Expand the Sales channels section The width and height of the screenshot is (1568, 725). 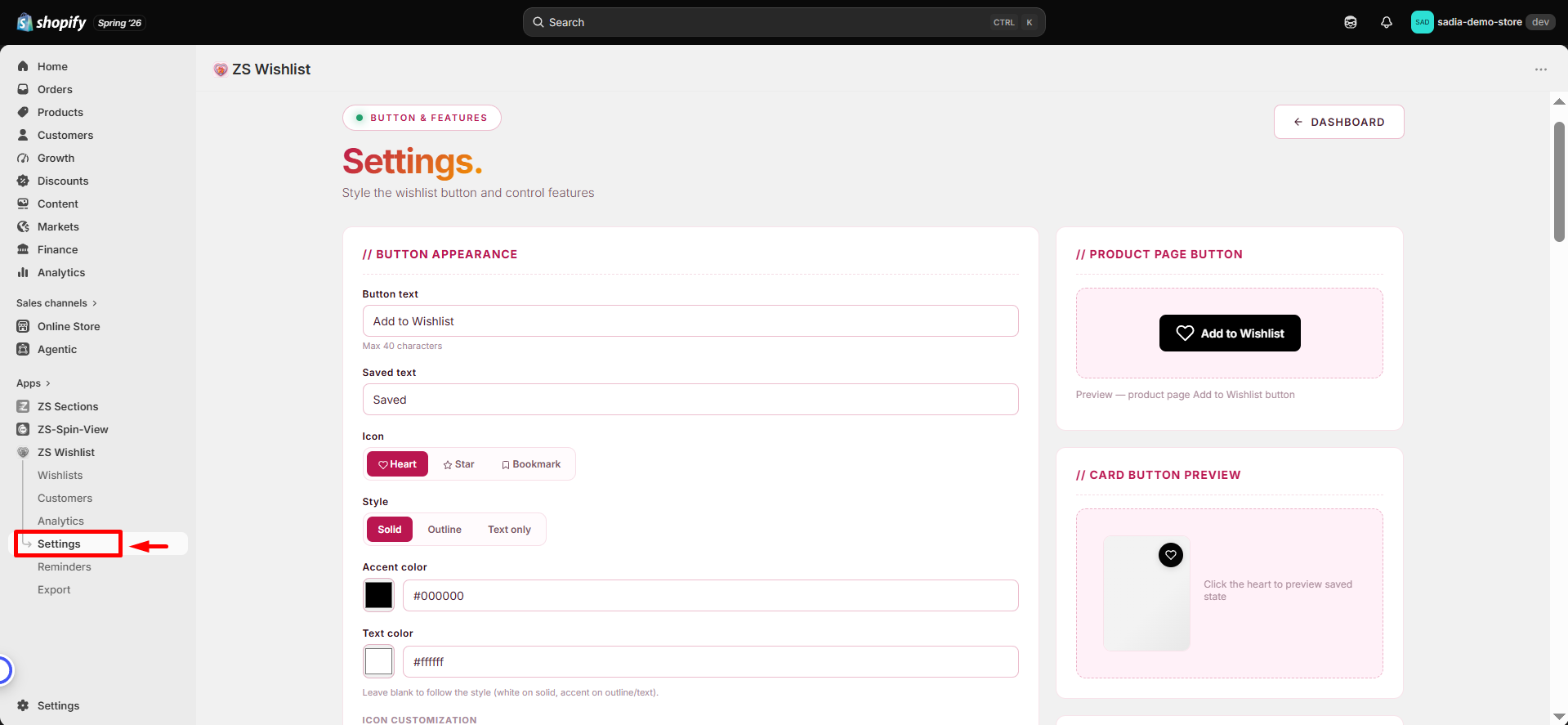[56, 303]
